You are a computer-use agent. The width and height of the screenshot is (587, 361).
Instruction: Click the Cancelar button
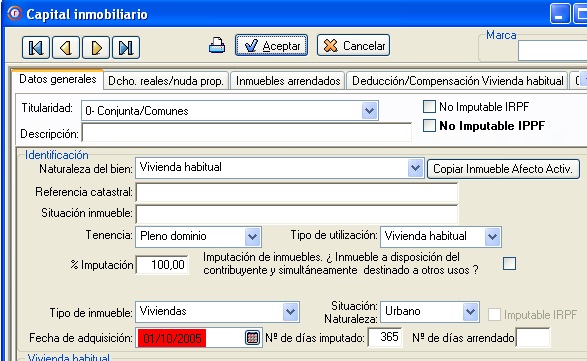[x=353, y=46]
